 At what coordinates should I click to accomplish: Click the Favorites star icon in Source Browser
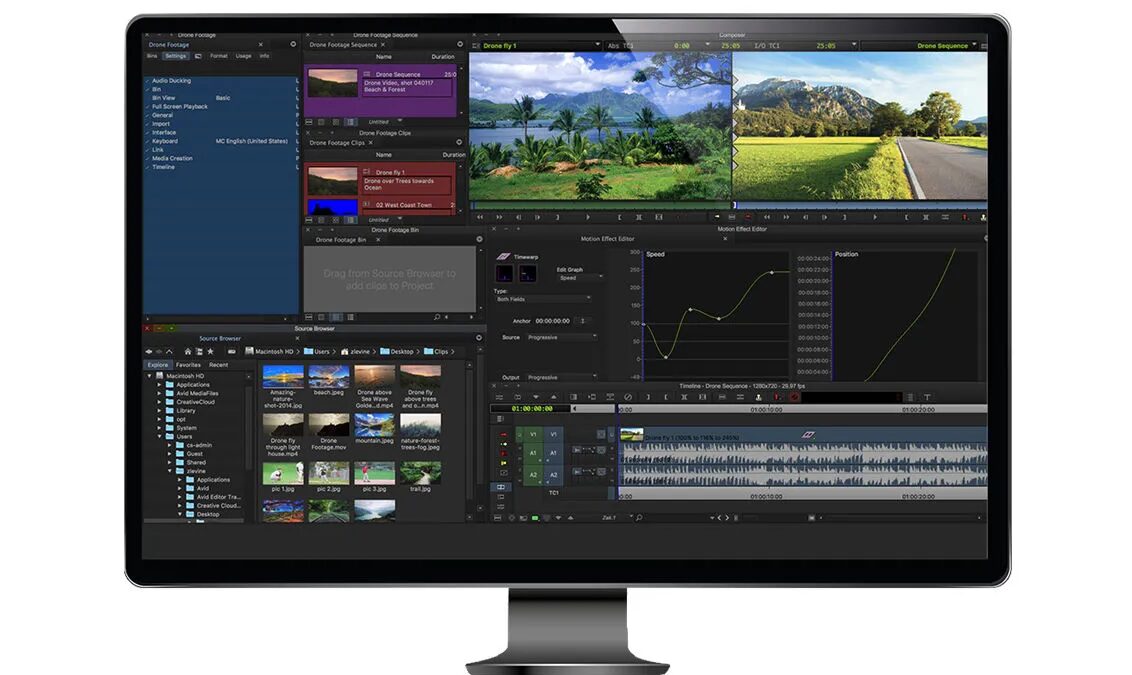pos(210,352)
